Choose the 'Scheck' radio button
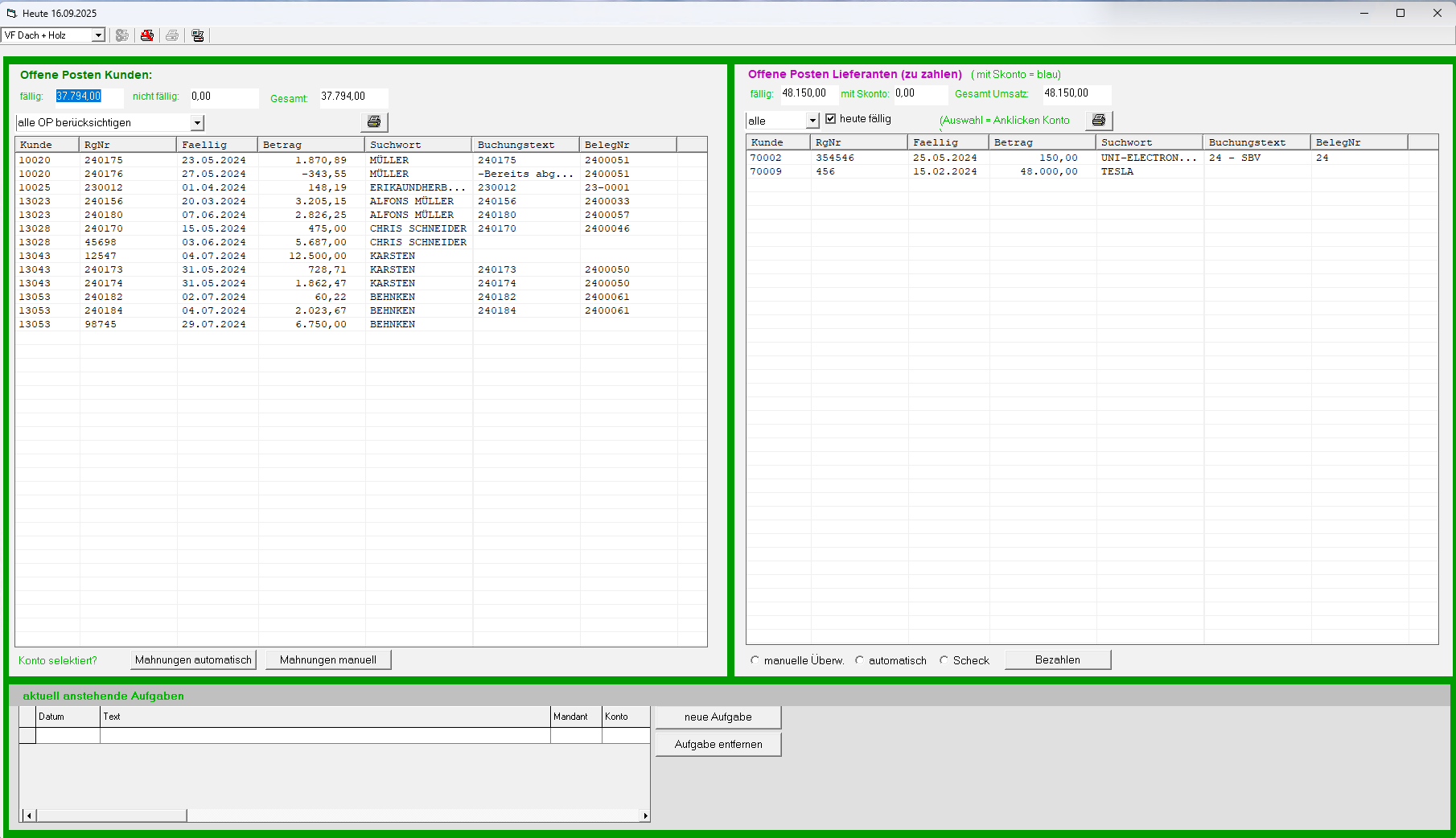 (x=944, y=660)
